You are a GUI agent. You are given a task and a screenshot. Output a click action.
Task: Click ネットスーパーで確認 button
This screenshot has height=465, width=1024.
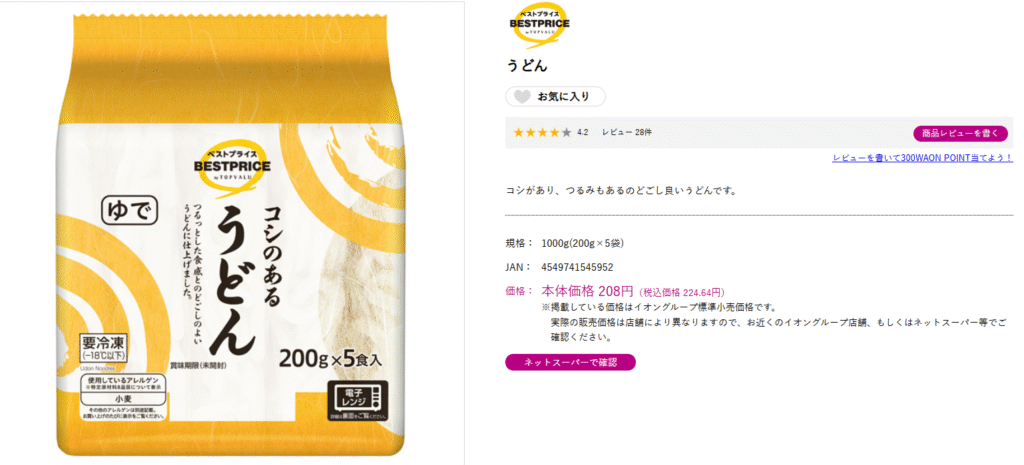(x=570, y=362)
